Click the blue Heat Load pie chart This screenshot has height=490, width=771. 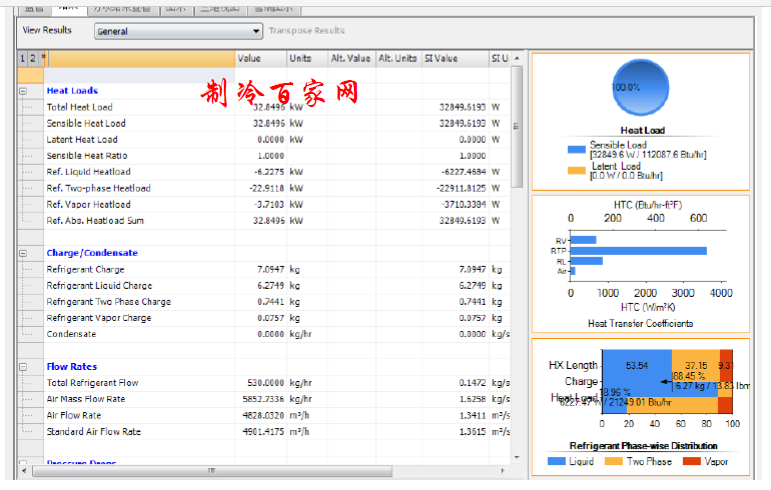point(628,88)
